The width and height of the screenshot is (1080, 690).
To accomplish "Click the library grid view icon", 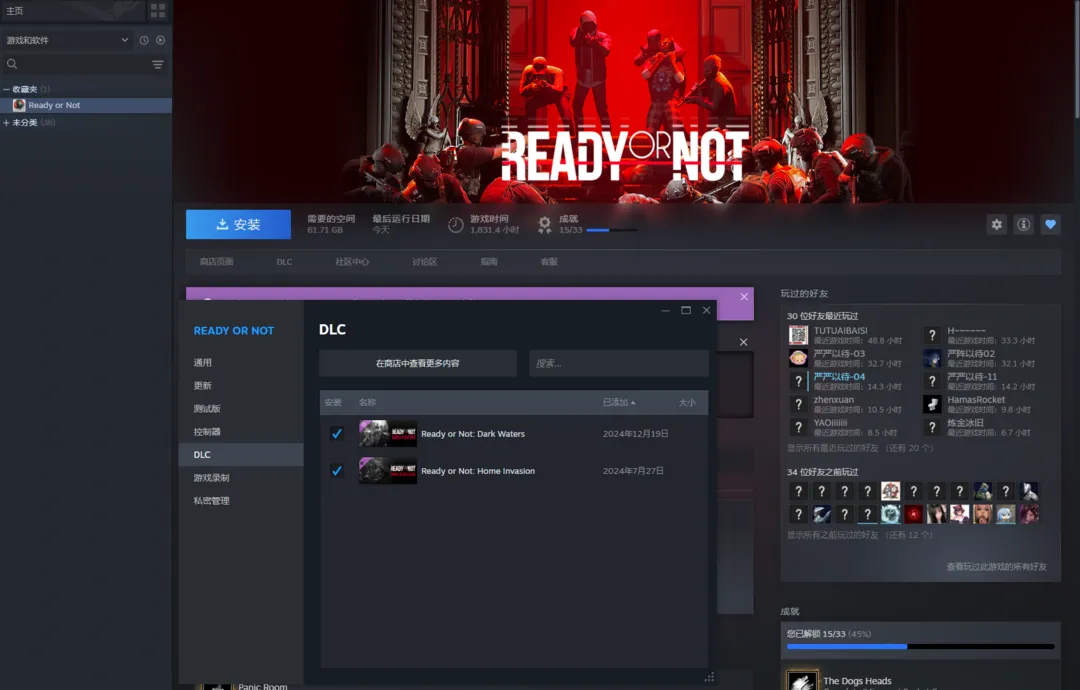I will 158,10.
